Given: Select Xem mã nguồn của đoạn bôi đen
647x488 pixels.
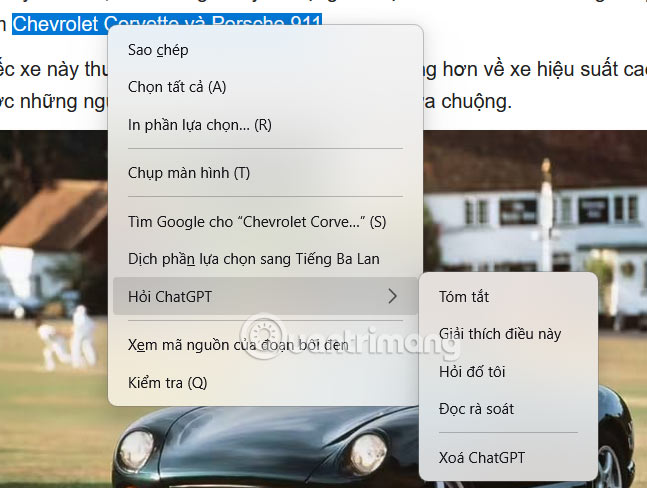Looking at the screenshot, I should coord(265,345).
